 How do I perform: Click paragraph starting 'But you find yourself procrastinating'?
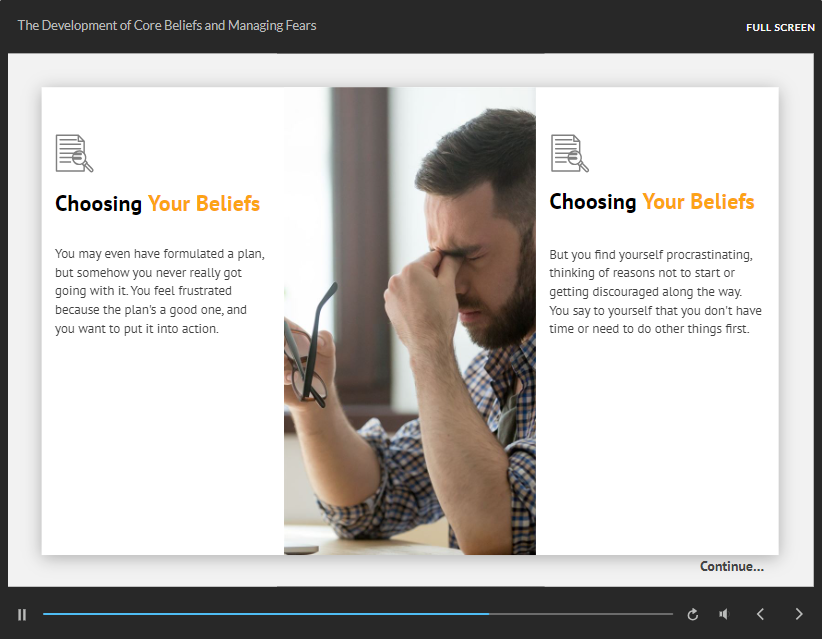[655, 292]
